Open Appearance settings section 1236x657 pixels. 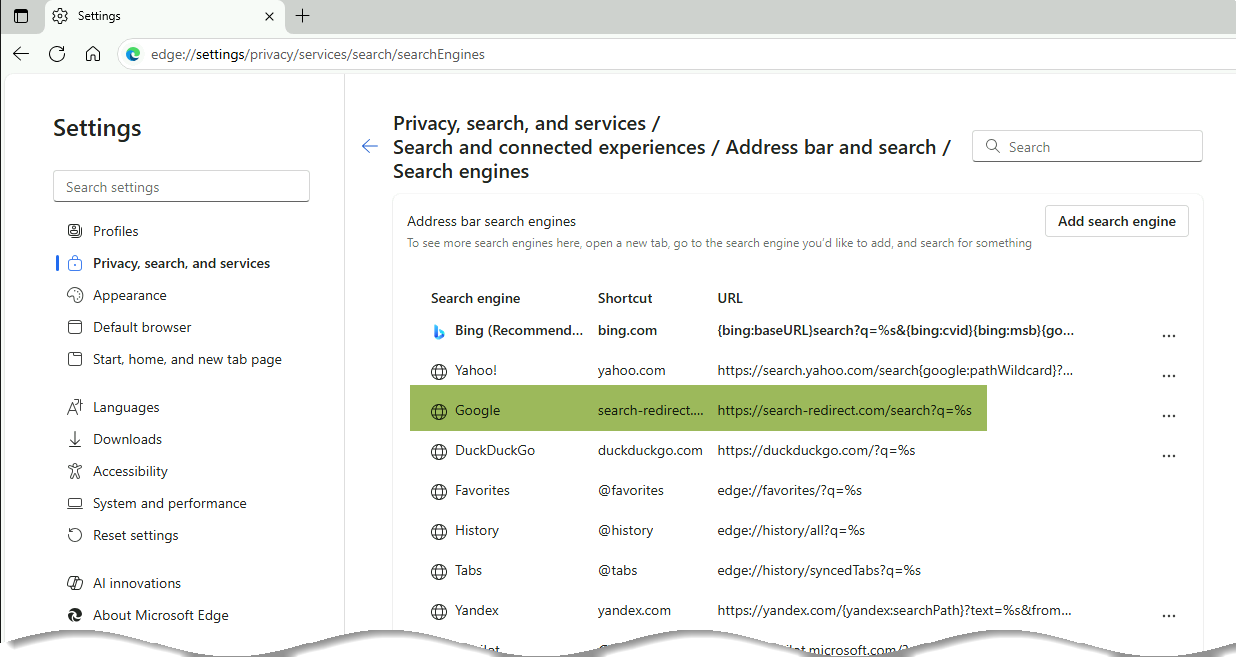tap(130, 295)
